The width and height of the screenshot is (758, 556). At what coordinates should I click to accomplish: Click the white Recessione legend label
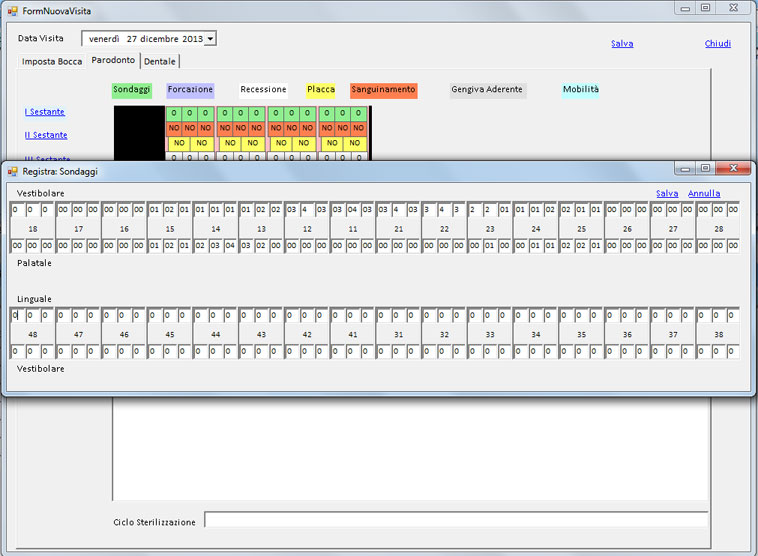tap(263, 89)
